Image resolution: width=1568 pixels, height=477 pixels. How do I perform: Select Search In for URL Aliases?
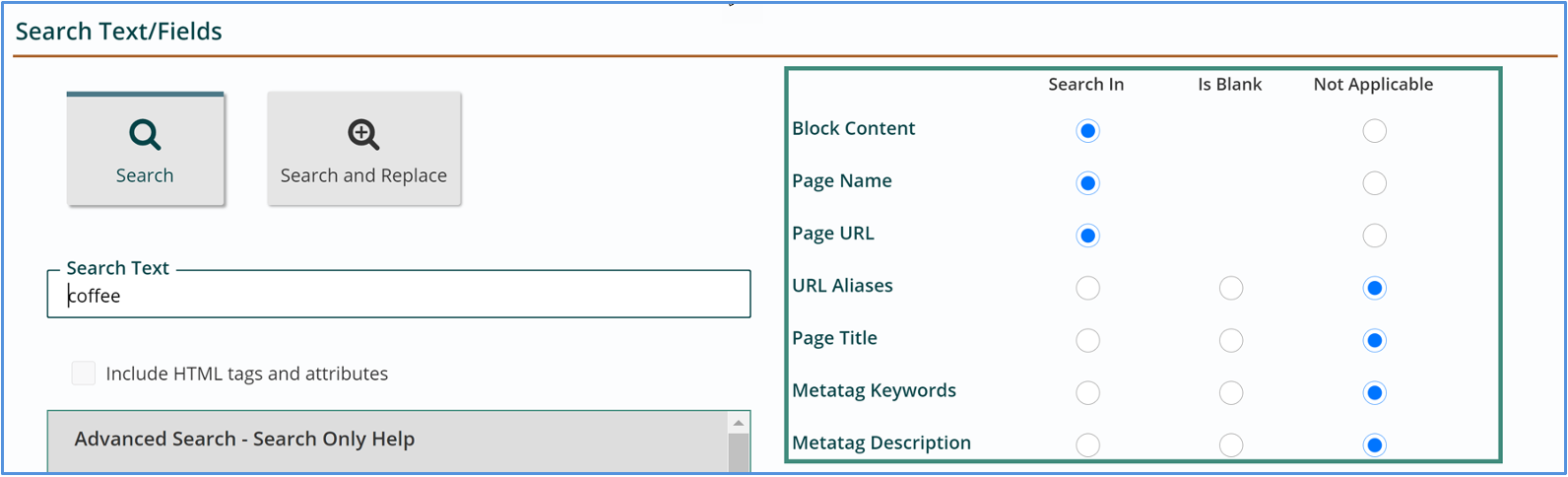[1087, 288]
